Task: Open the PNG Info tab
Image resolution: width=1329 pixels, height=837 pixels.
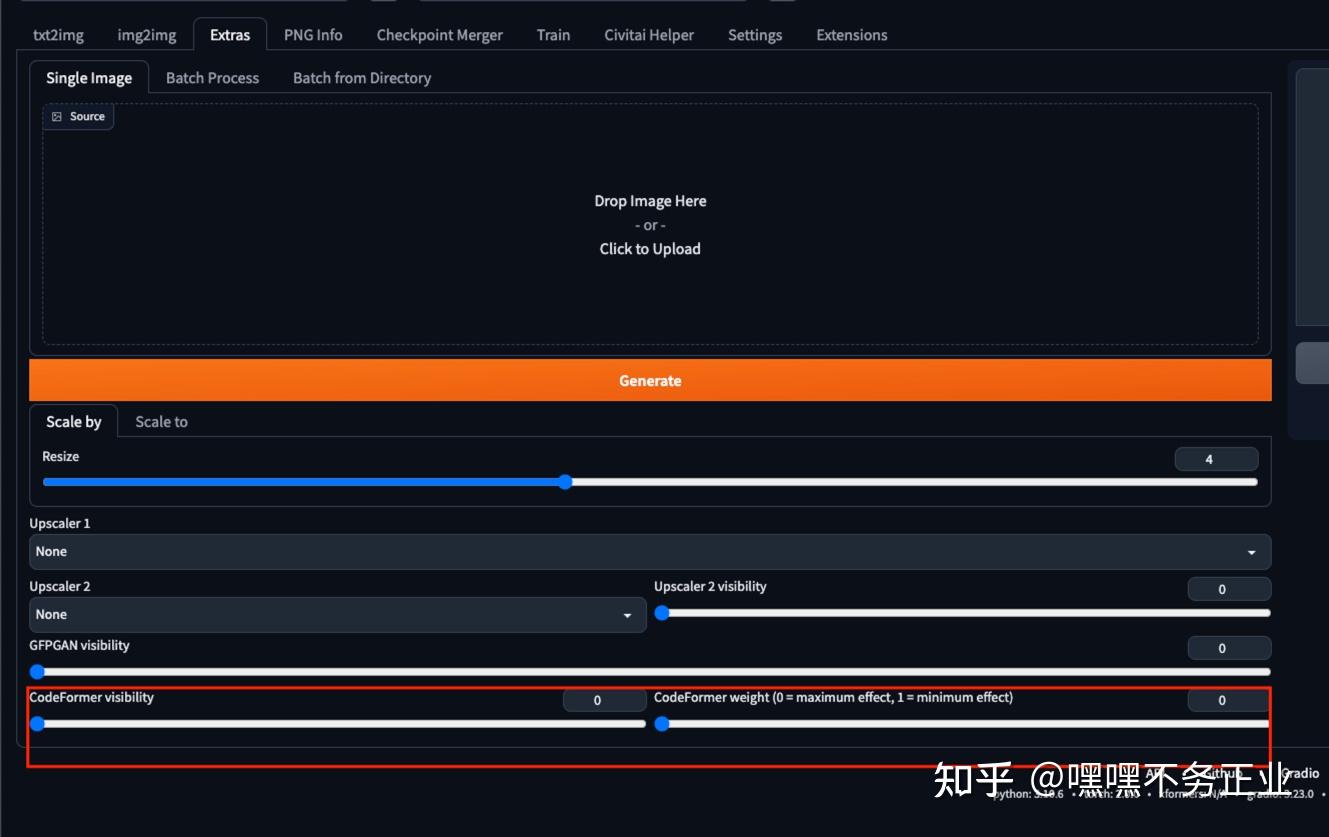Action: 313,34
